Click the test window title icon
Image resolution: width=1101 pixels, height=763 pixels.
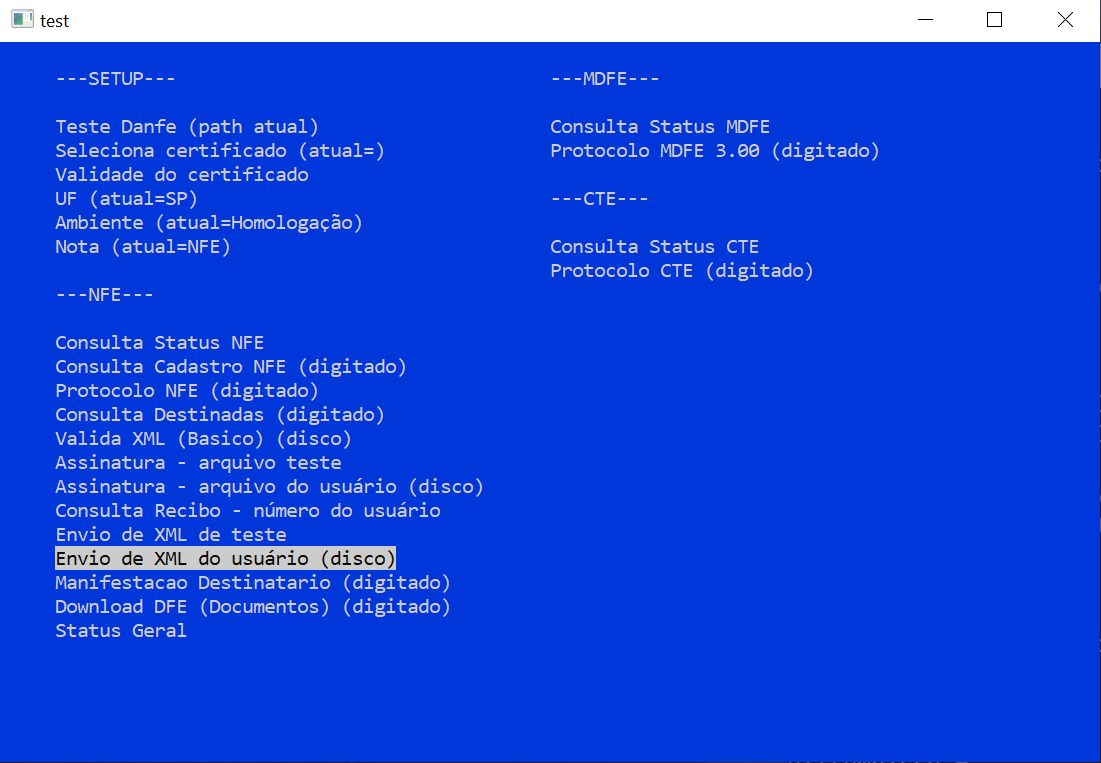click(21, 20)
